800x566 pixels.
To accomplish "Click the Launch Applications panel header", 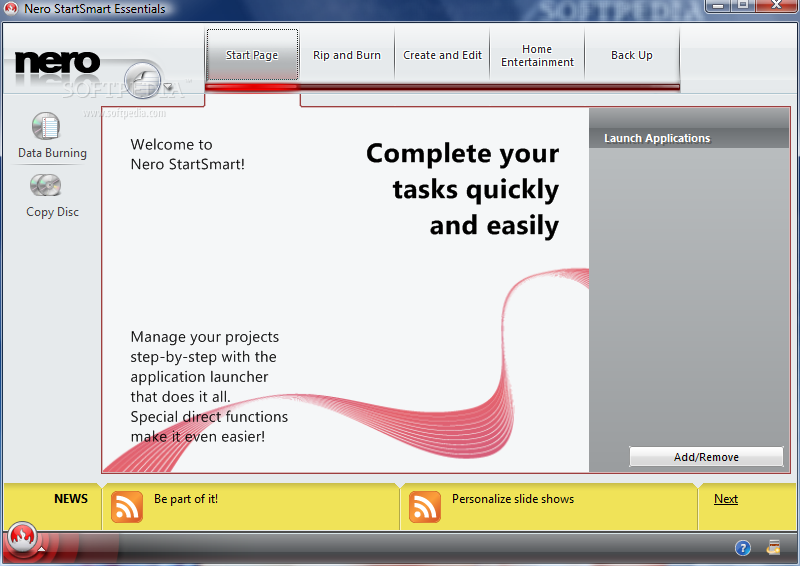I will 689,138.
